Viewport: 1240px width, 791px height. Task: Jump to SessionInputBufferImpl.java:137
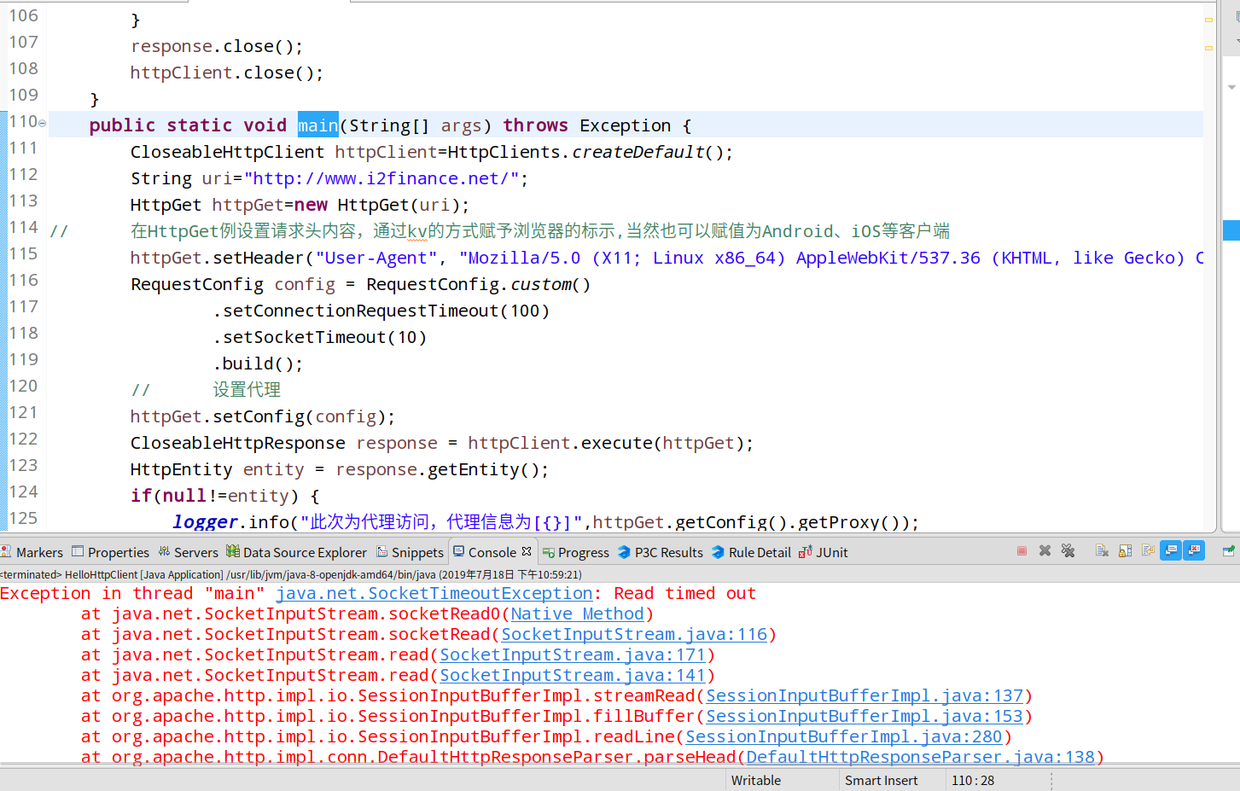click(865, 696)
